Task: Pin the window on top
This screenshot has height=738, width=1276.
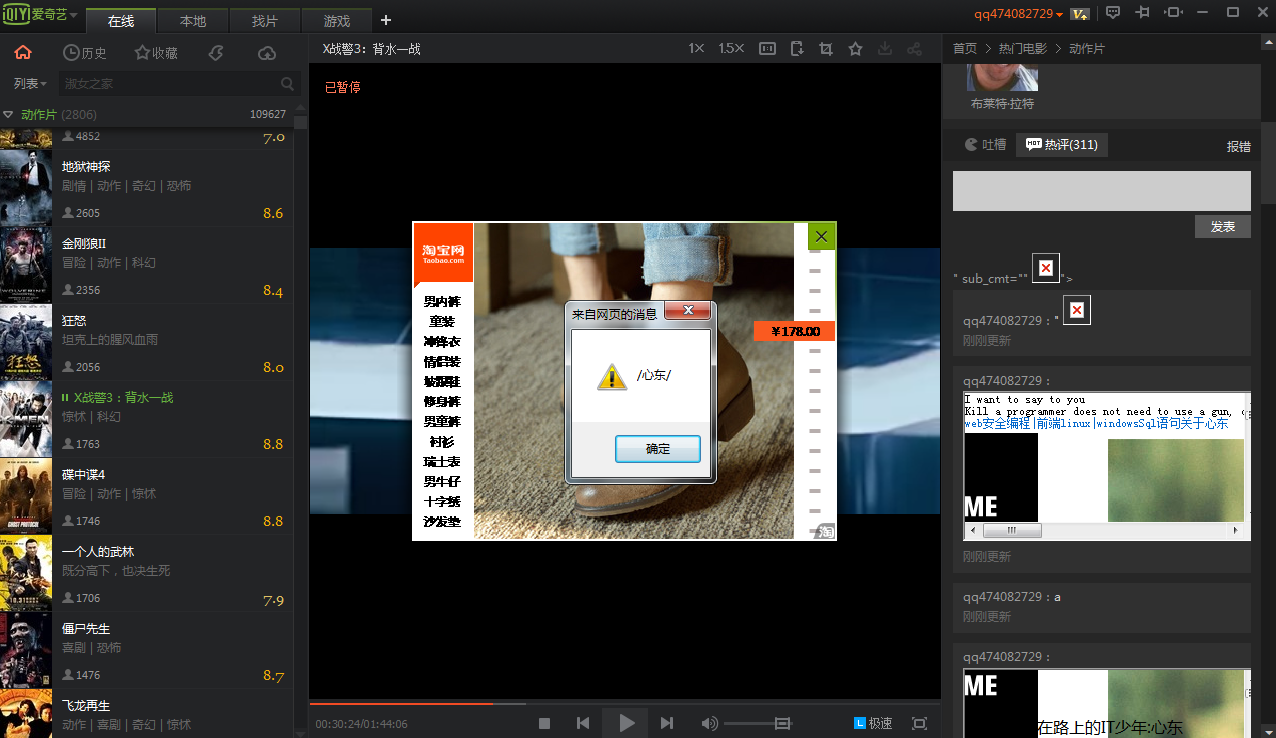Action: [1143, 12]
